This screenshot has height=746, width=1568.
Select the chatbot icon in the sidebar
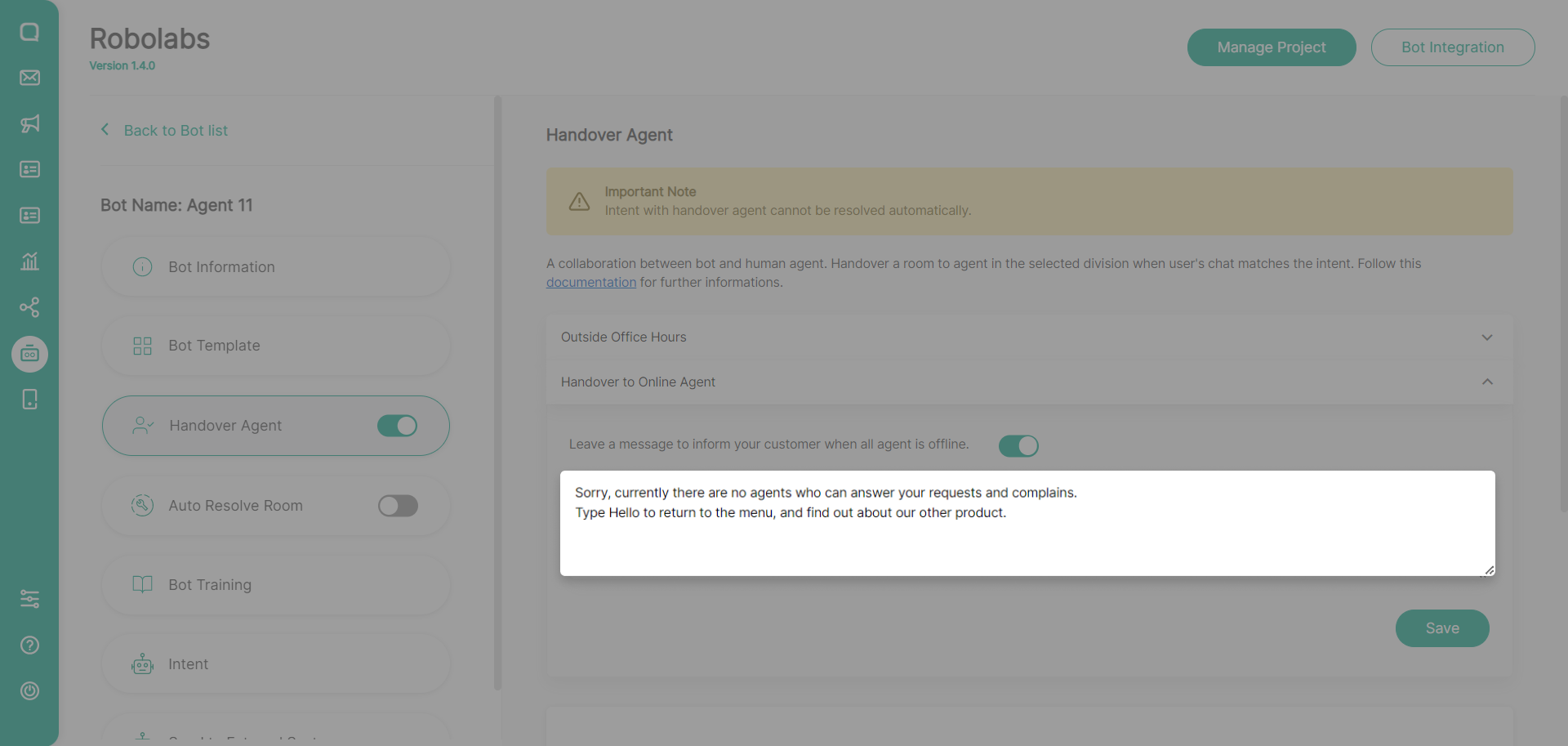click(29, 354)
